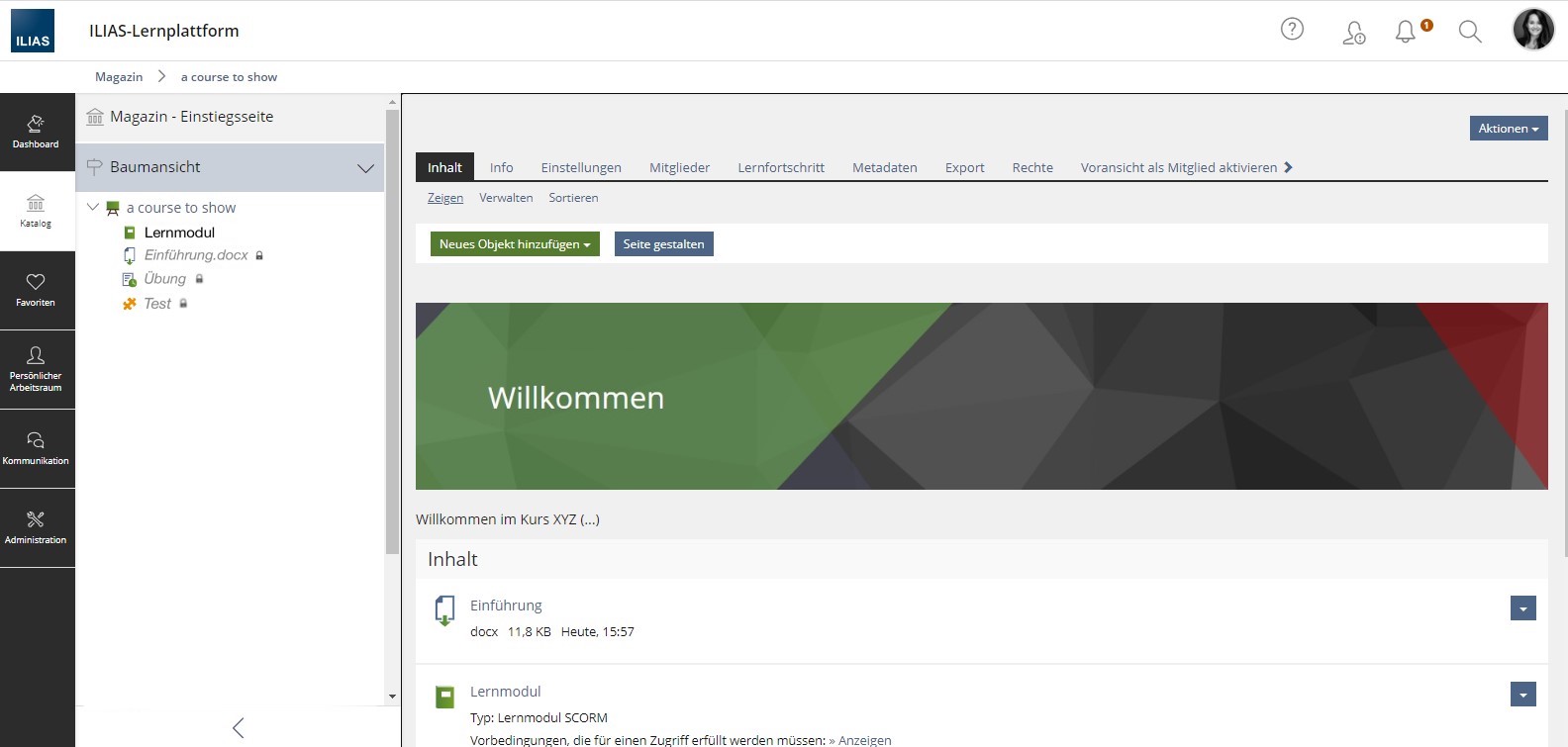This screenshot has height=747, width=1568.
Task: Open the Einführung actions dropdown arrow
Action: coord(1523,608)
